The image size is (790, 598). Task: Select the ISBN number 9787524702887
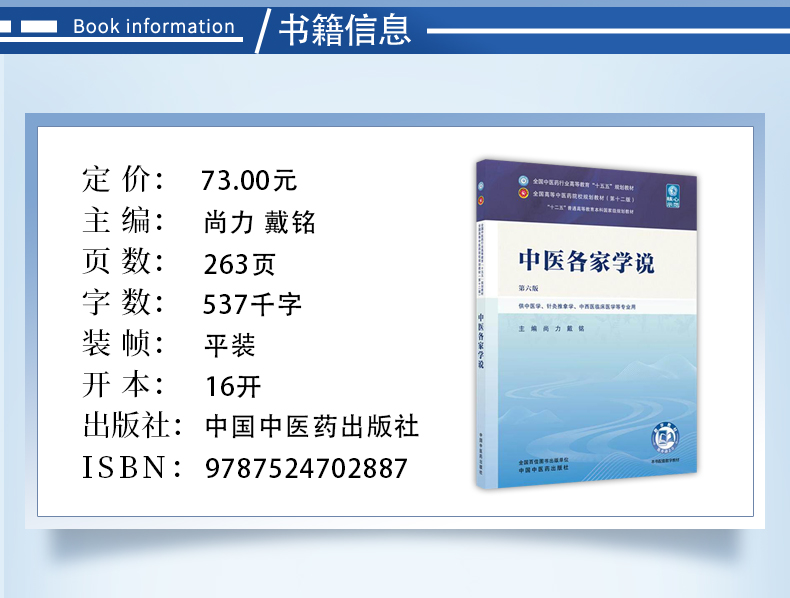[306, 469]
